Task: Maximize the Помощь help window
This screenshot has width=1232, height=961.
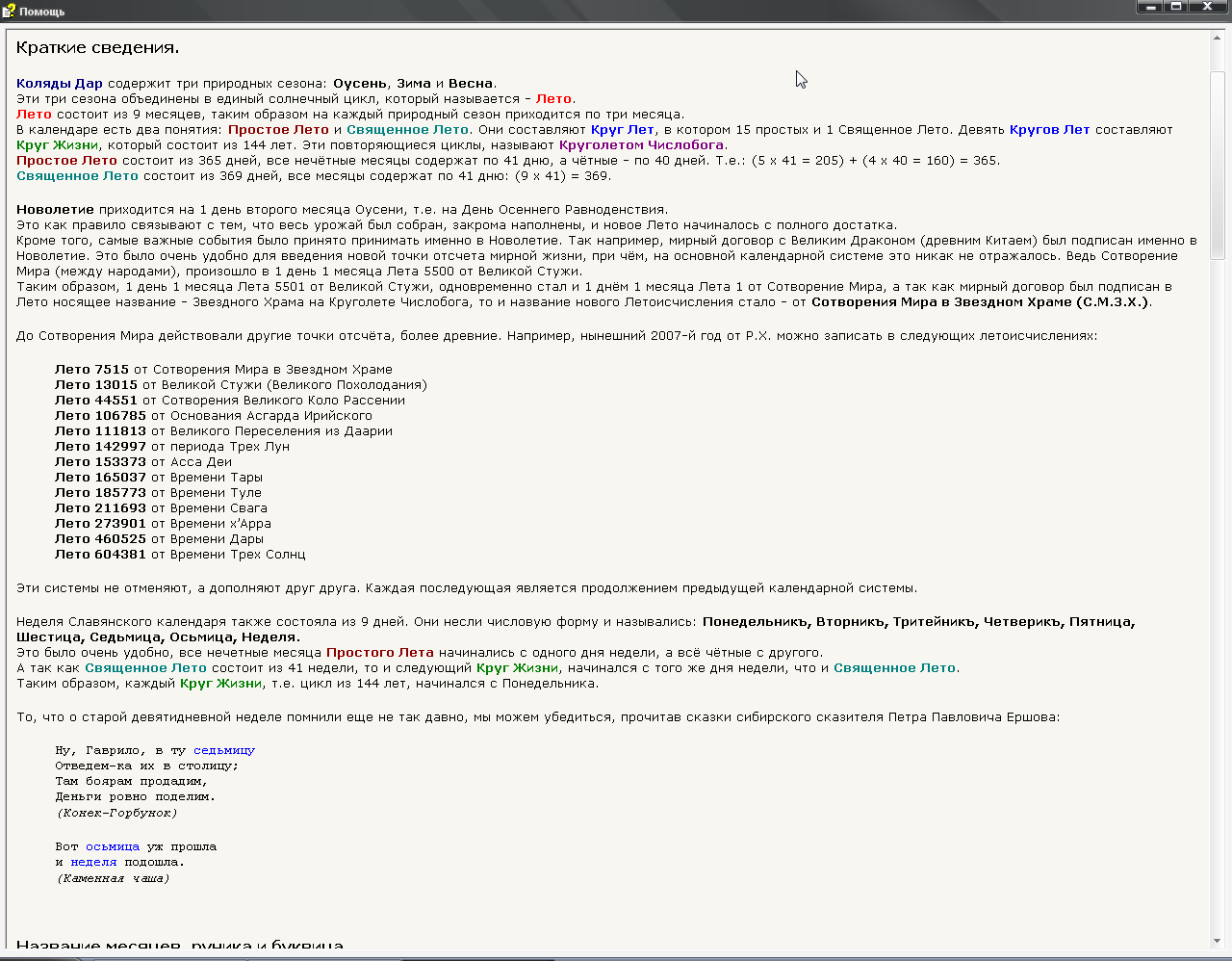Action: tap(1176, 7)
